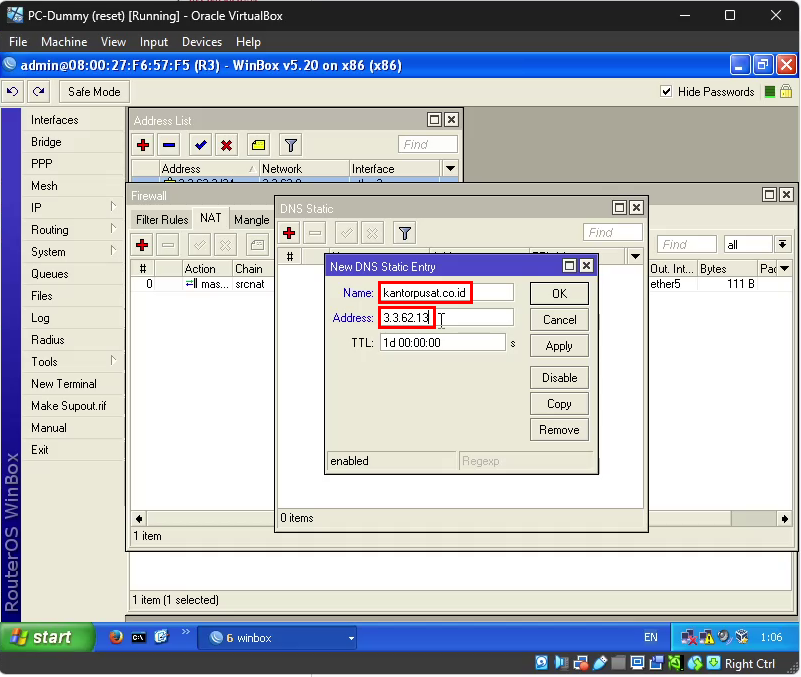Click Disable in DNS Static Entry dialog
Screen dimensions: 801x677
tap(559, 378)
